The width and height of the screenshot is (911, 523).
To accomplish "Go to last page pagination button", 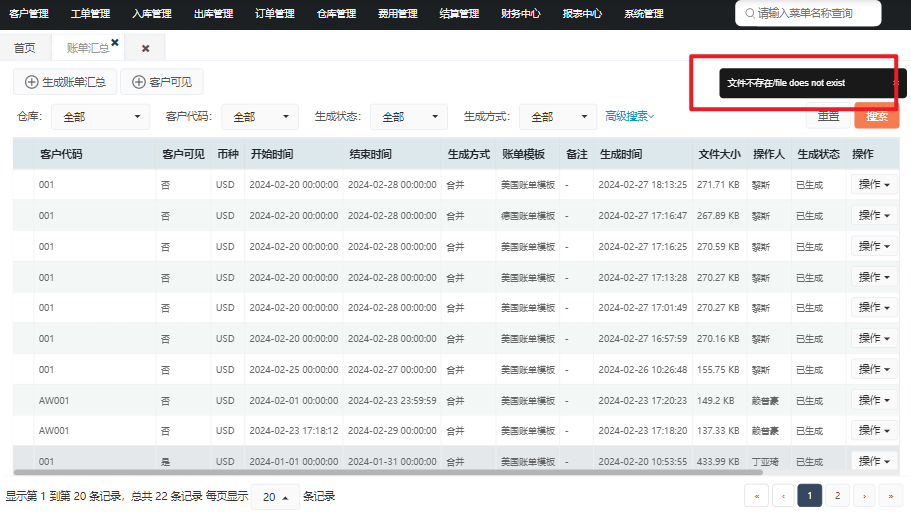I will coord(891,496).
